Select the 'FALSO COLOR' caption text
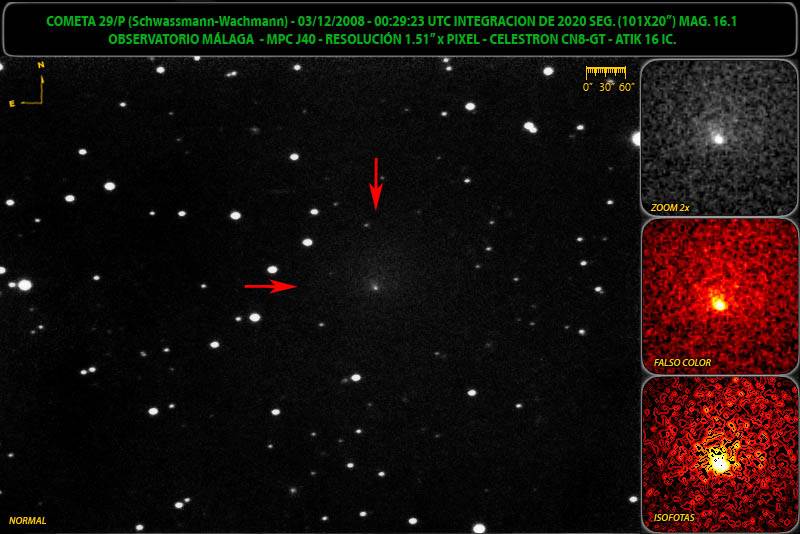The image size is (800, 534). click(682, 363)
